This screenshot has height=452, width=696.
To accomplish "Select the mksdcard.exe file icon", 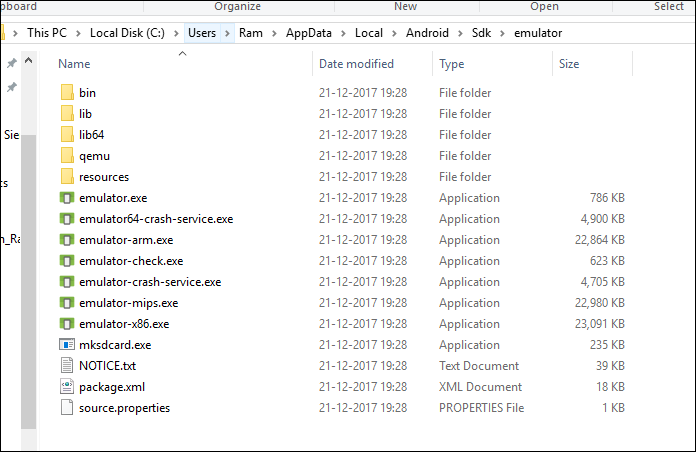I will (x=67, y=345).
